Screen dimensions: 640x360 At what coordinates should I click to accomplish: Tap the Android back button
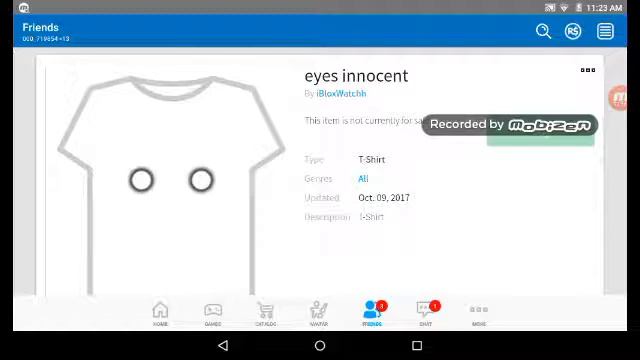223,346
